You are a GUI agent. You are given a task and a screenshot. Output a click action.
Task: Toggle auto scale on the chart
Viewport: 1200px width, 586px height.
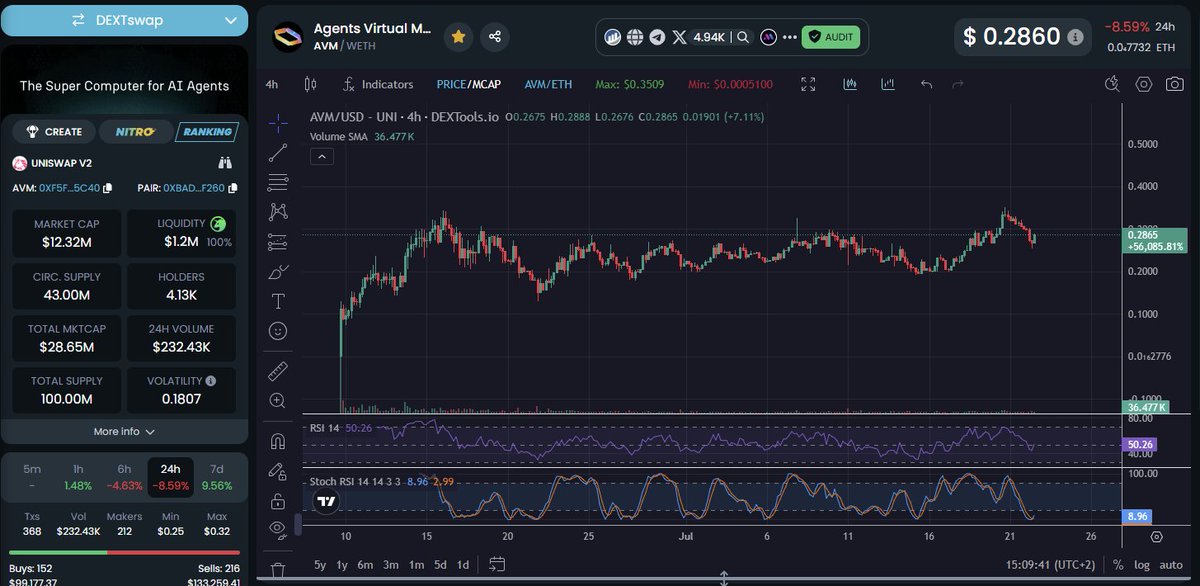[x=1171, y=564]
